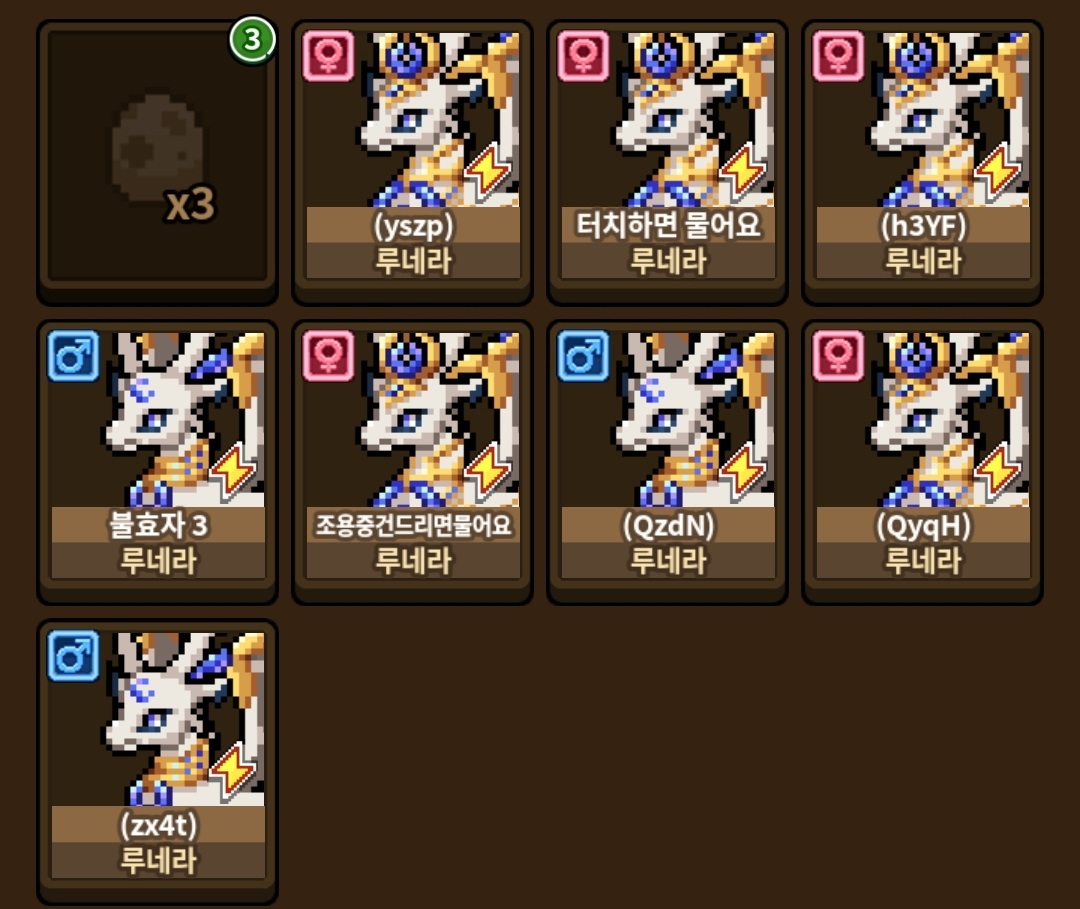Tap lightning element icon on 조용중건드리면물어요 card
Image resolution: width=1080 pixels, height=909 pixels.
pyautogui.click(x=488, y=470)
